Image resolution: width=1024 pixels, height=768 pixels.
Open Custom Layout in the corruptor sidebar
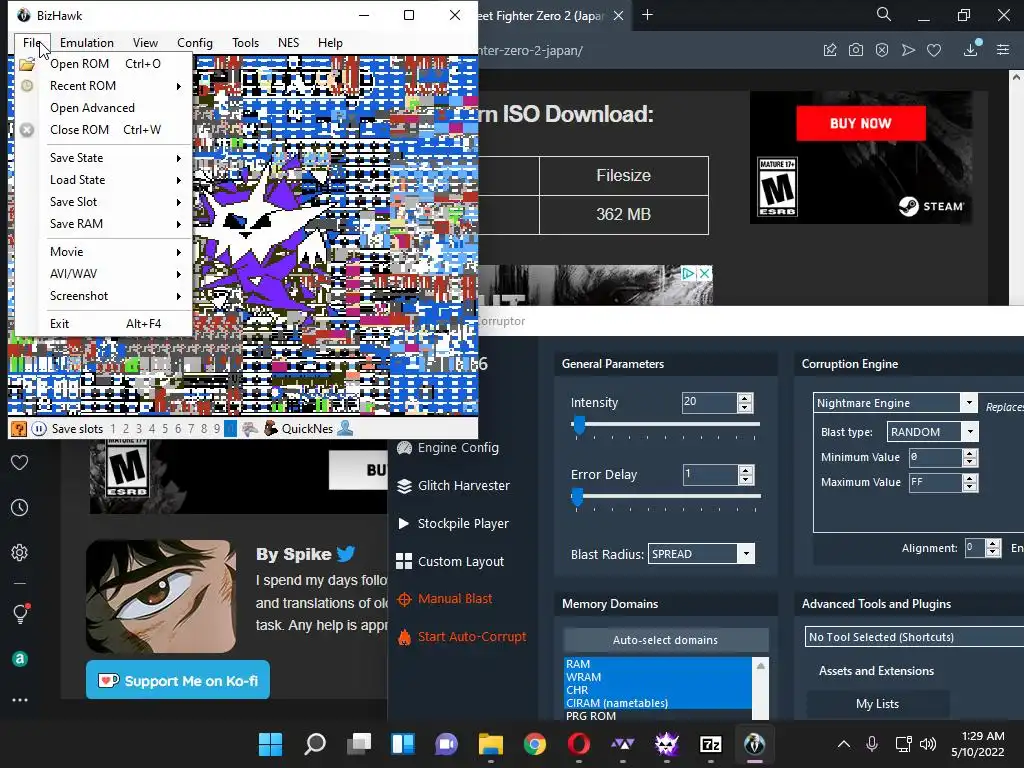451,562
